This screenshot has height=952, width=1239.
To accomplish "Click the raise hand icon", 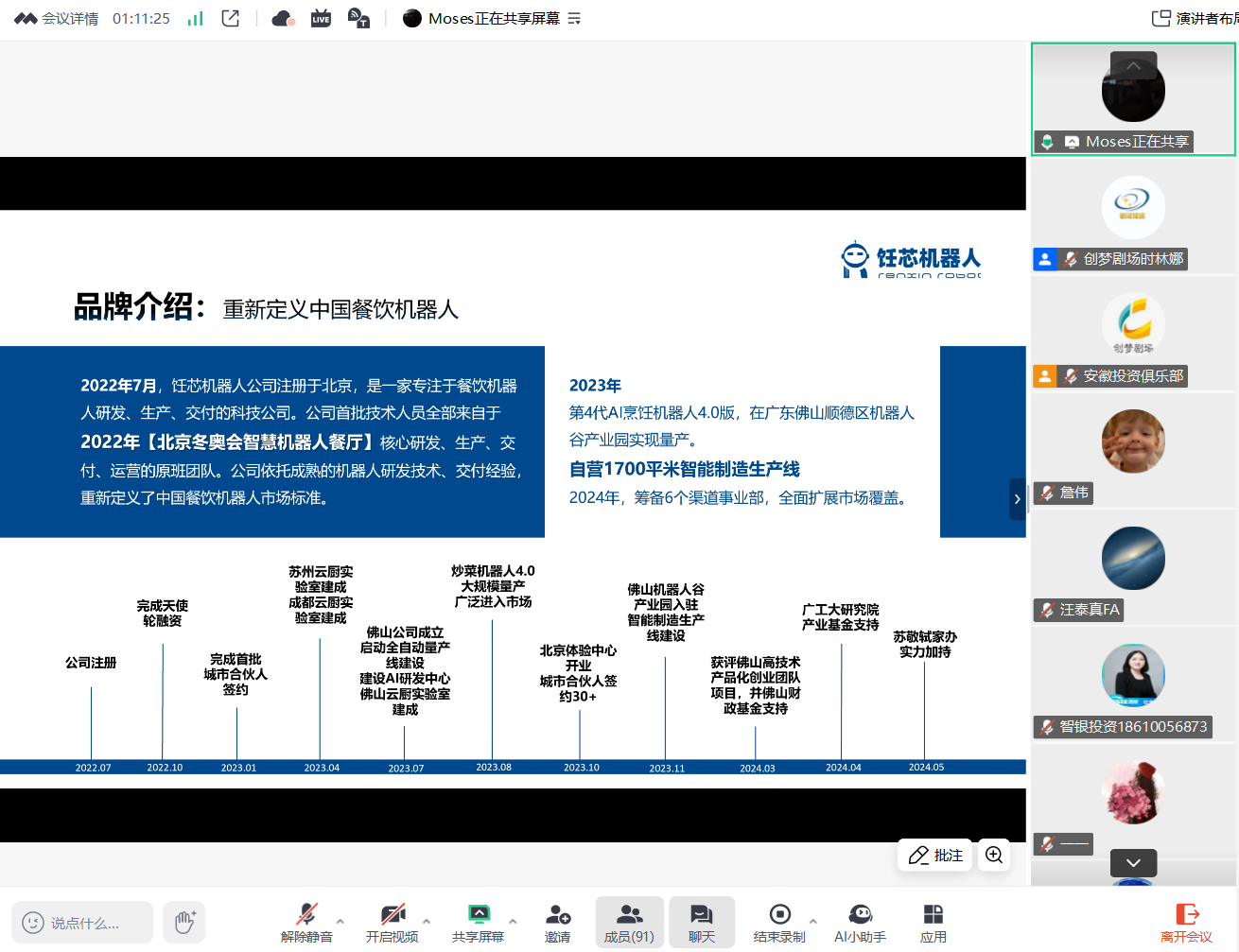I will point(184,922).
